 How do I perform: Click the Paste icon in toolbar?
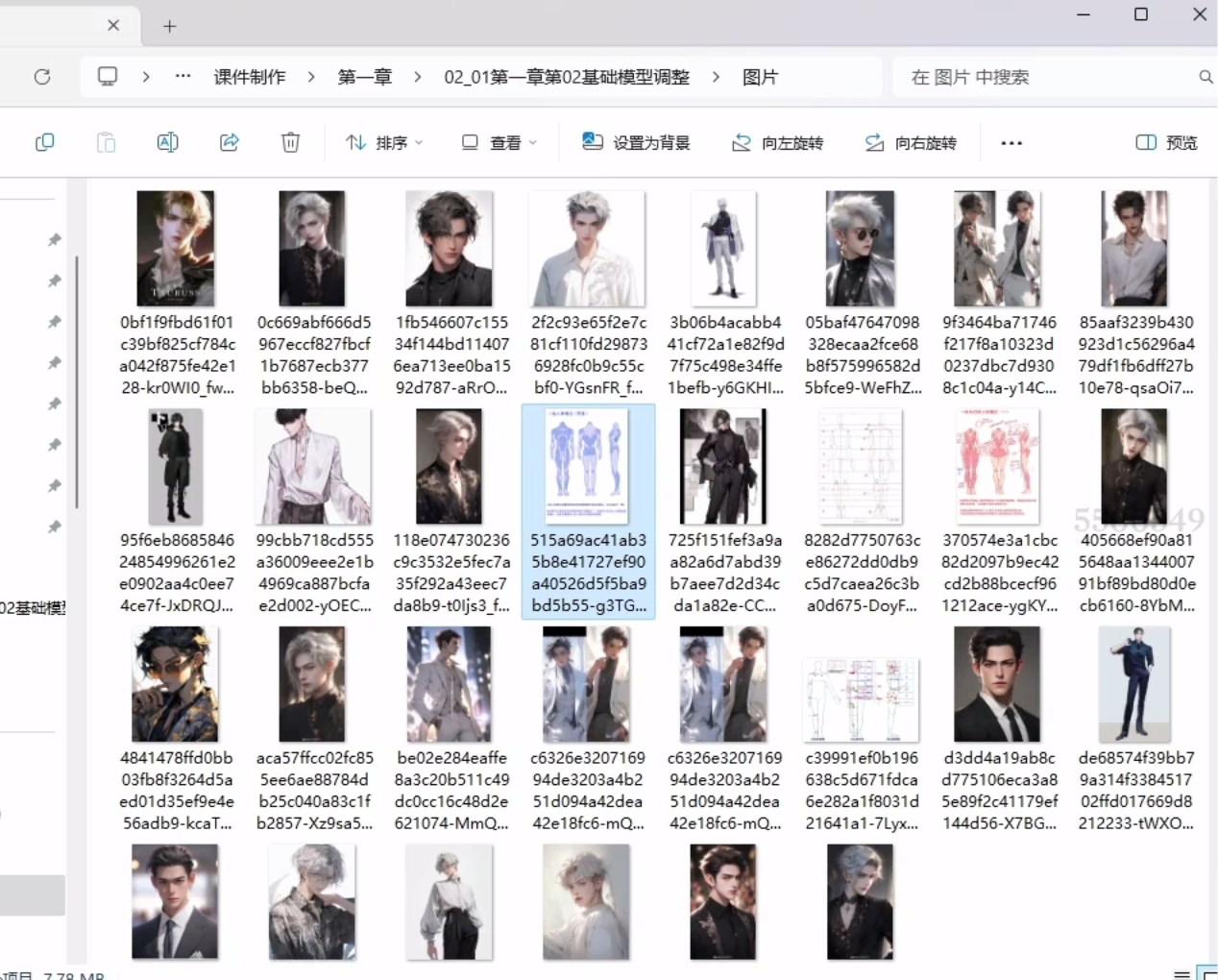pyautogui.click(x=106, y=143)
